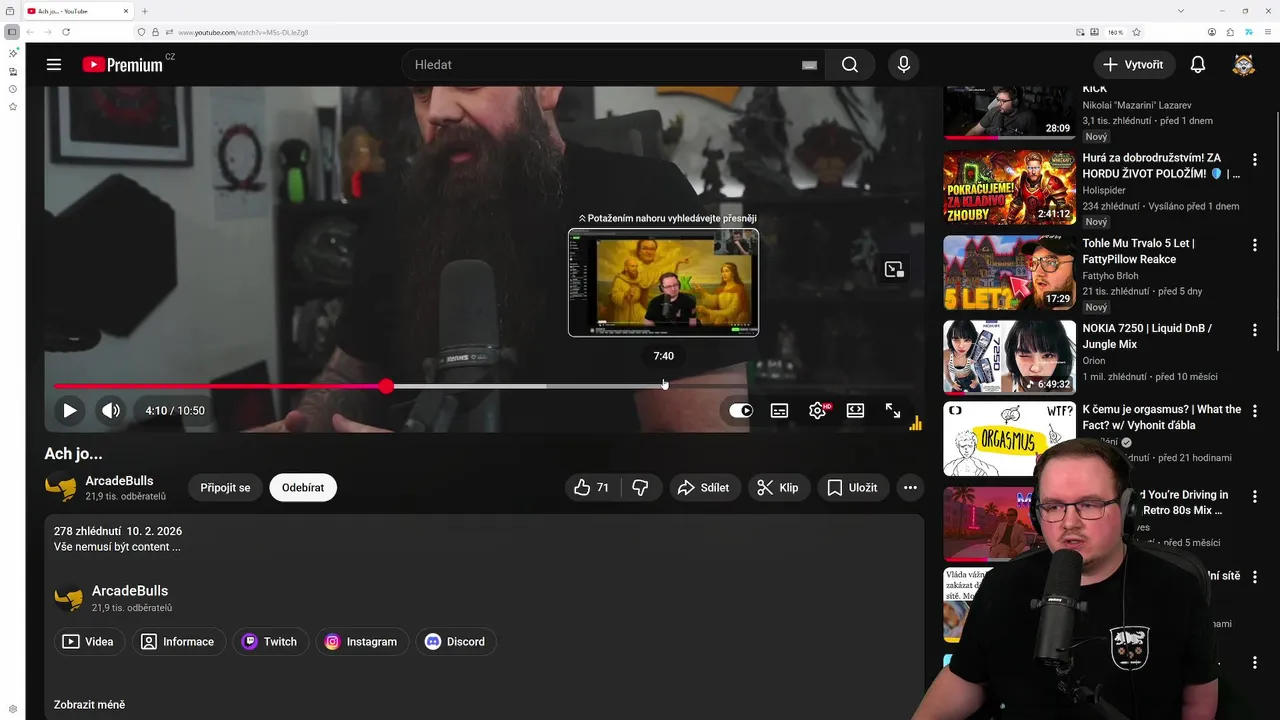Open the Hurá za dobrodružstvím video thumbnail
The height and width of the screenshot is (720, 1280).
coord(1010,187)
